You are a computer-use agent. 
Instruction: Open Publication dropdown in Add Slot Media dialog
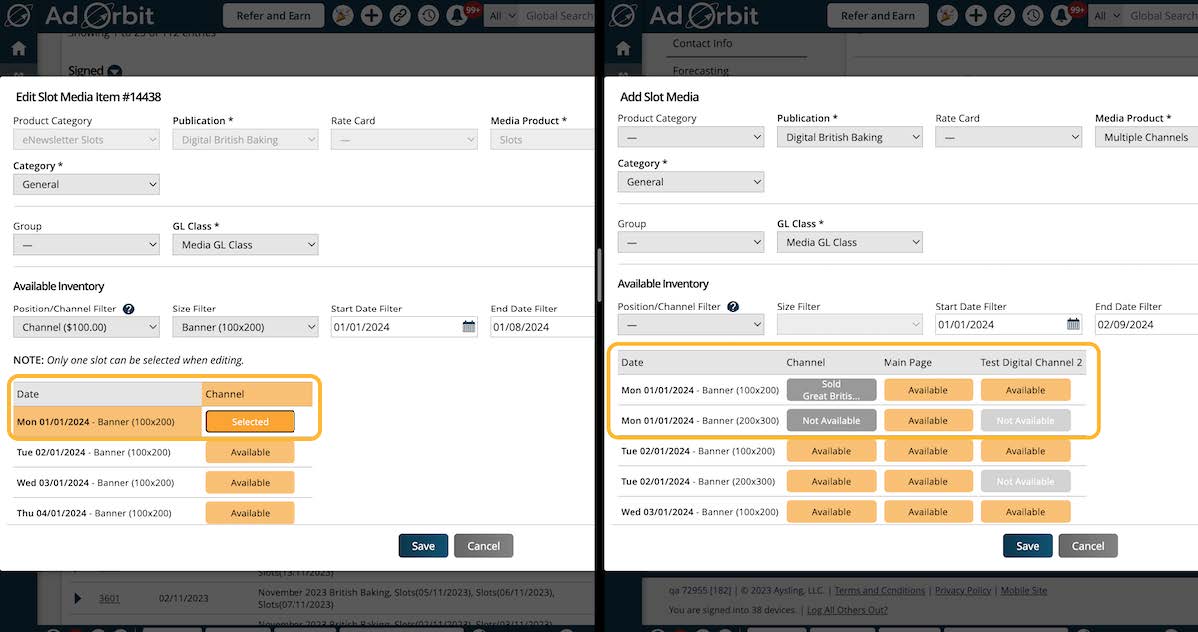tap(850, 138)
